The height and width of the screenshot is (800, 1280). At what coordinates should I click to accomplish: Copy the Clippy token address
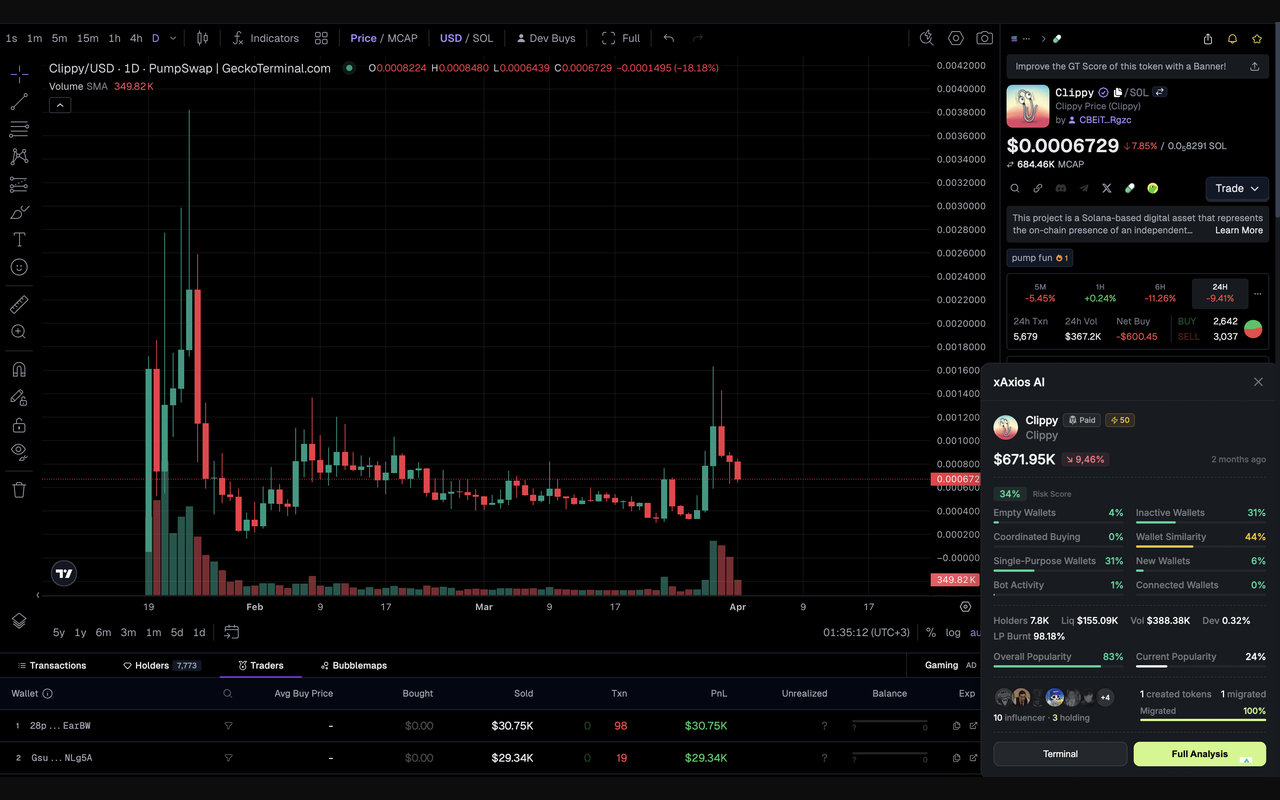(1118, 92)
